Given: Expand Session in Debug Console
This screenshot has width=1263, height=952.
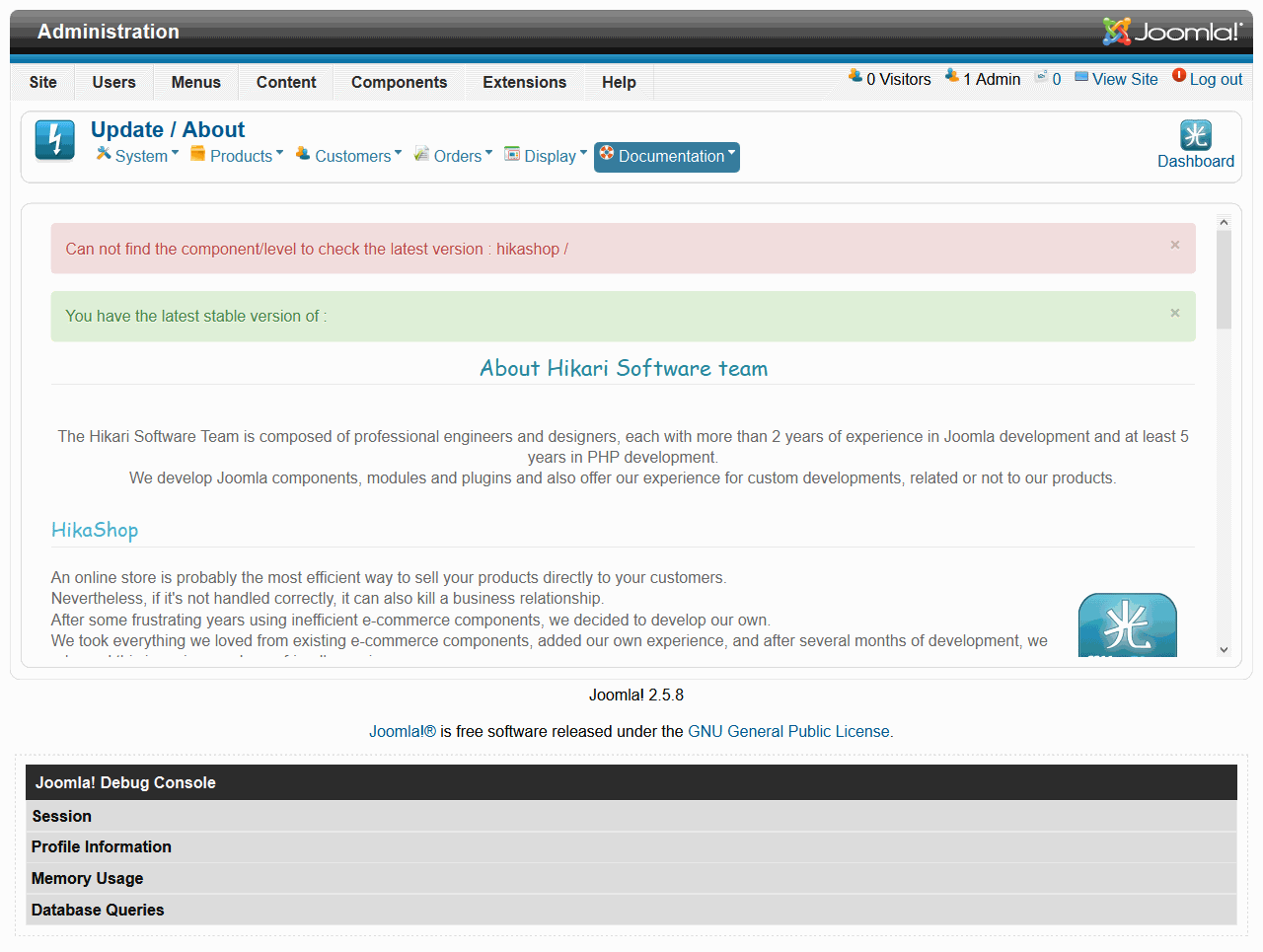Looking at the screenshot, I should coord(631,816).
